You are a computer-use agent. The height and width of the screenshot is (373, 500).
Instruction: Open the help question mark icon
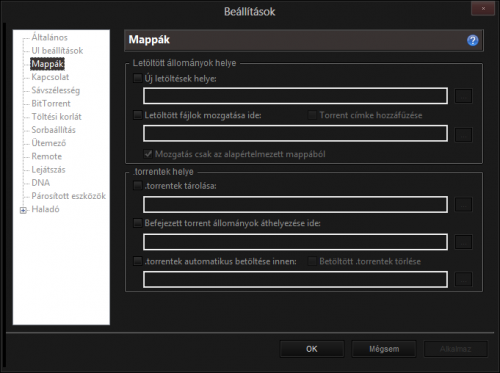point(472,40)
